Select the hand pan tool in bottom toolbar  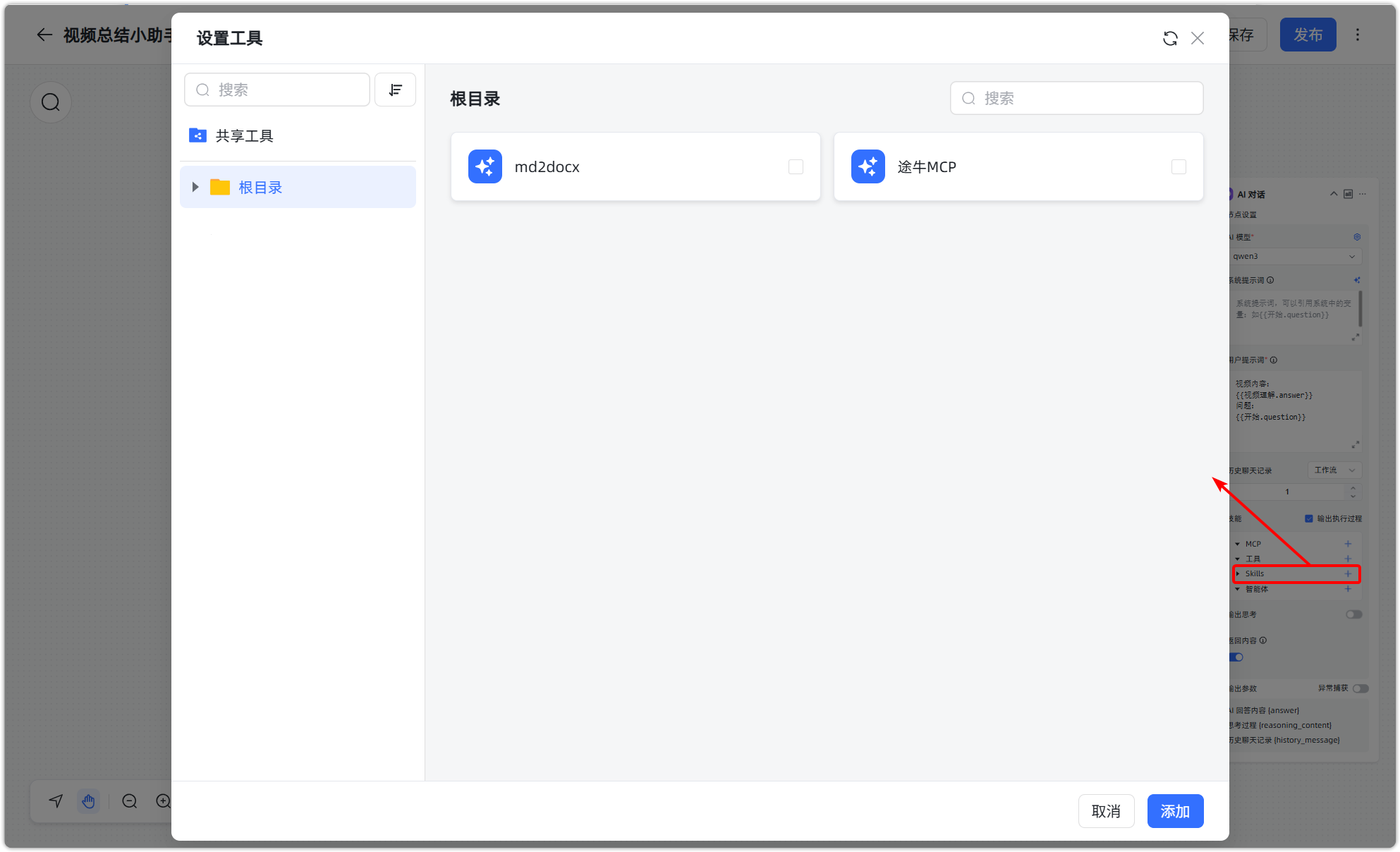[89, 801]
